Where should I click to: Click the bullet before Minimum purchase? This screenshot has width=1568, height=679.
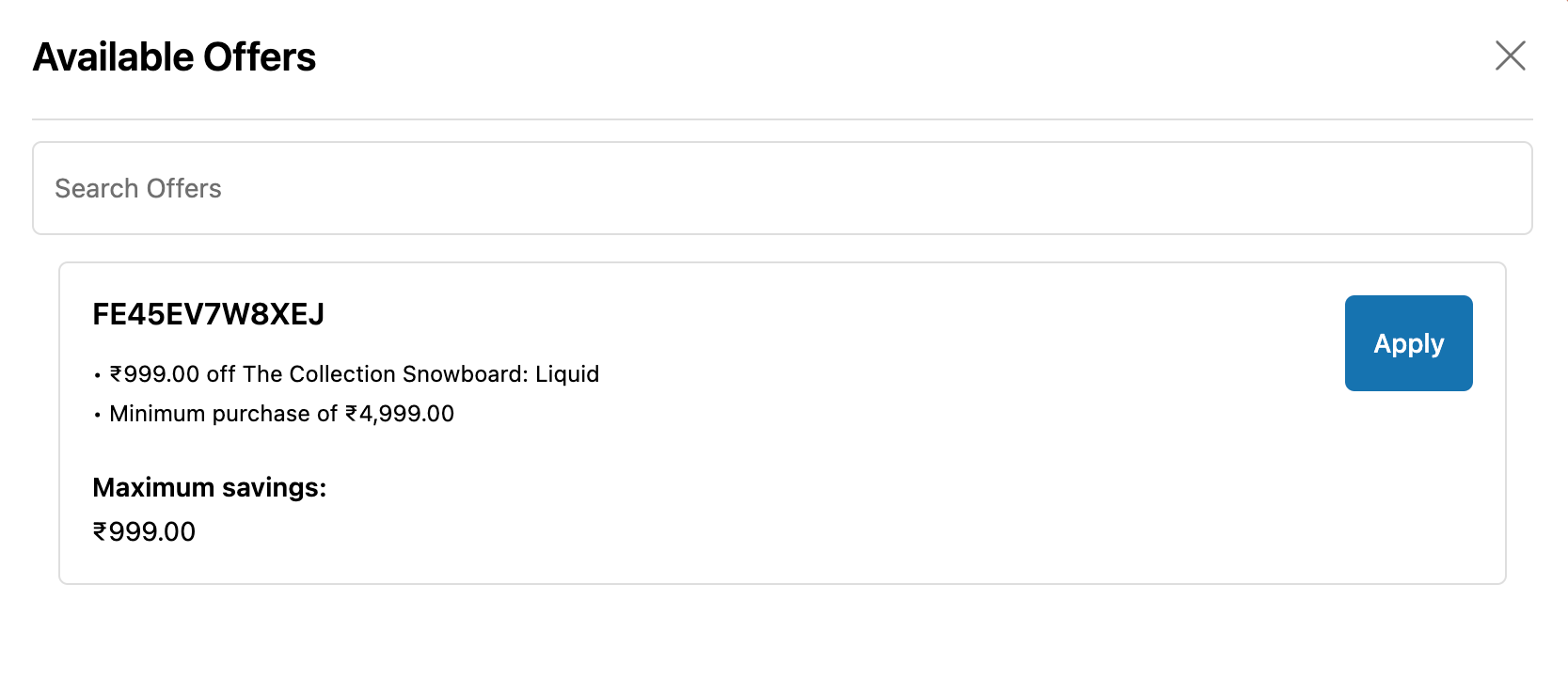[x=97, y=416]
